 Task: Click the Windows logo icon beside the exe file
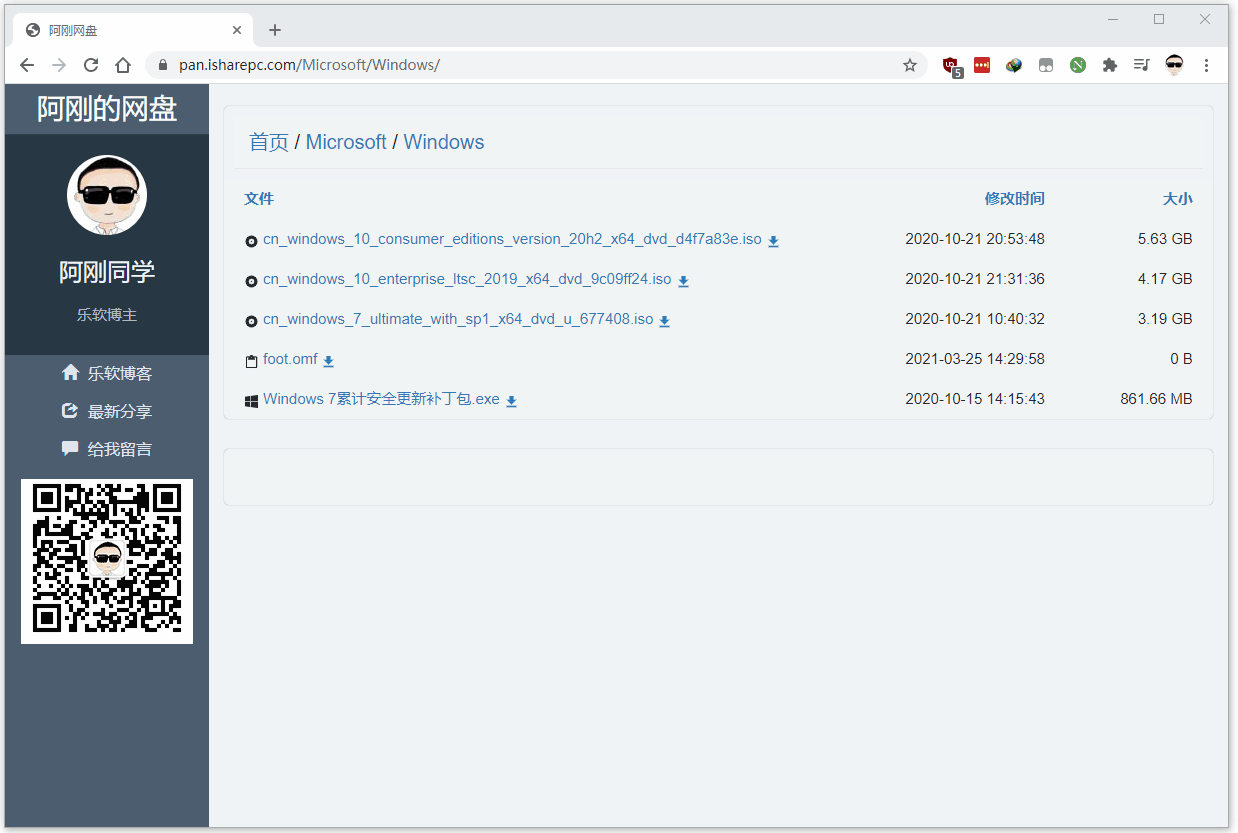(251, 401)
